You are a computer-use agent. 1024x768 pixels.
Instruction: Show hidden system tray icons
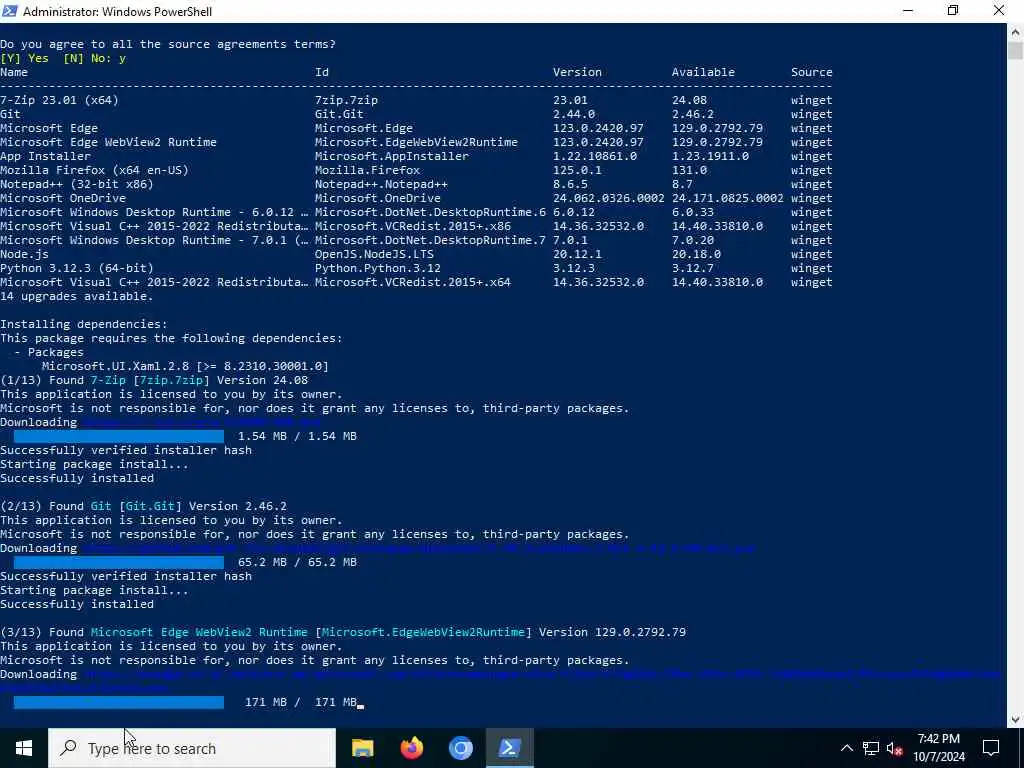(x=846, y=748)
